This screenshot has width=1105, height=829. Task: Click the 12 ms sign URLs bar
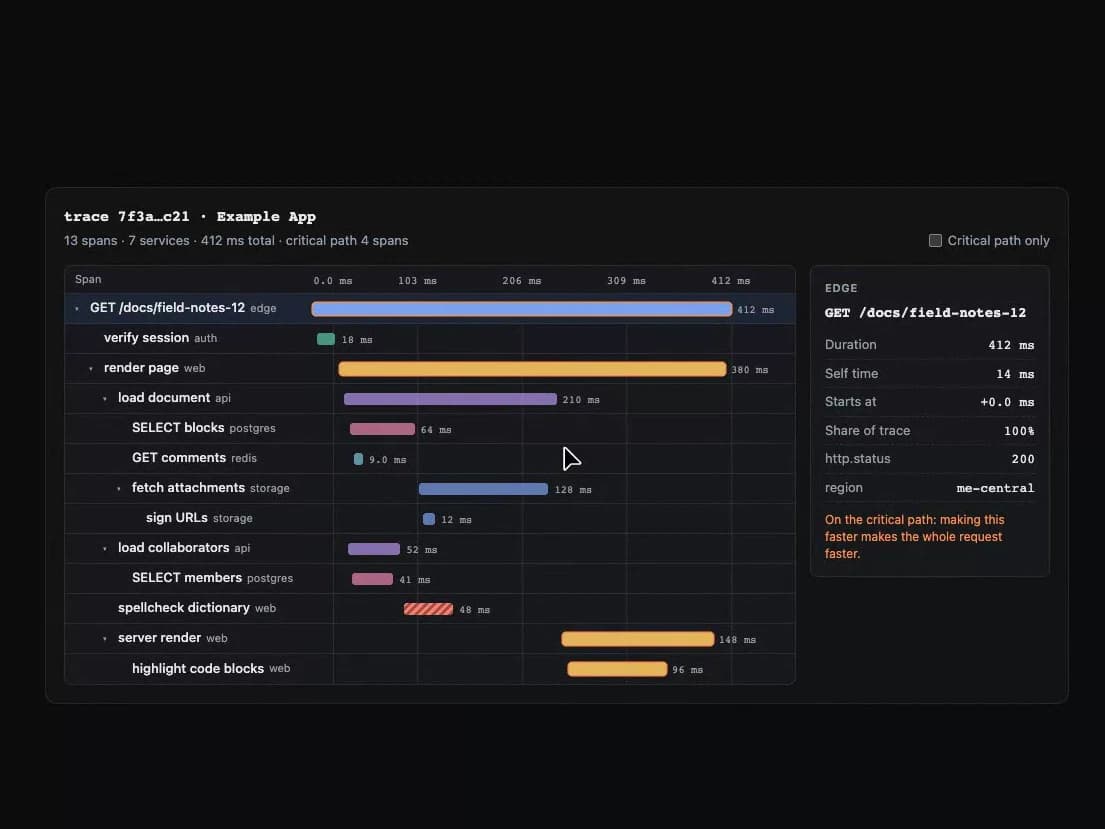click(428, 519)
